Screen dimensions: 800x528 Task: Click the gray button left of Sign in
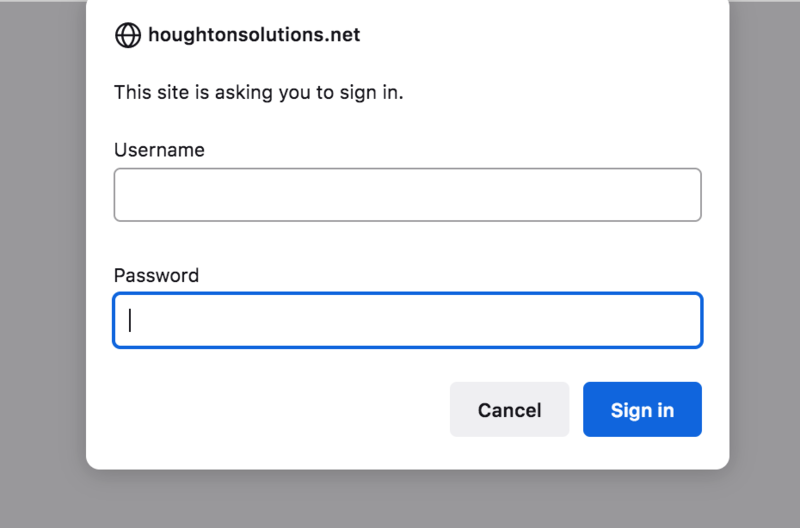pyautogui.click(x=509, y=410)
